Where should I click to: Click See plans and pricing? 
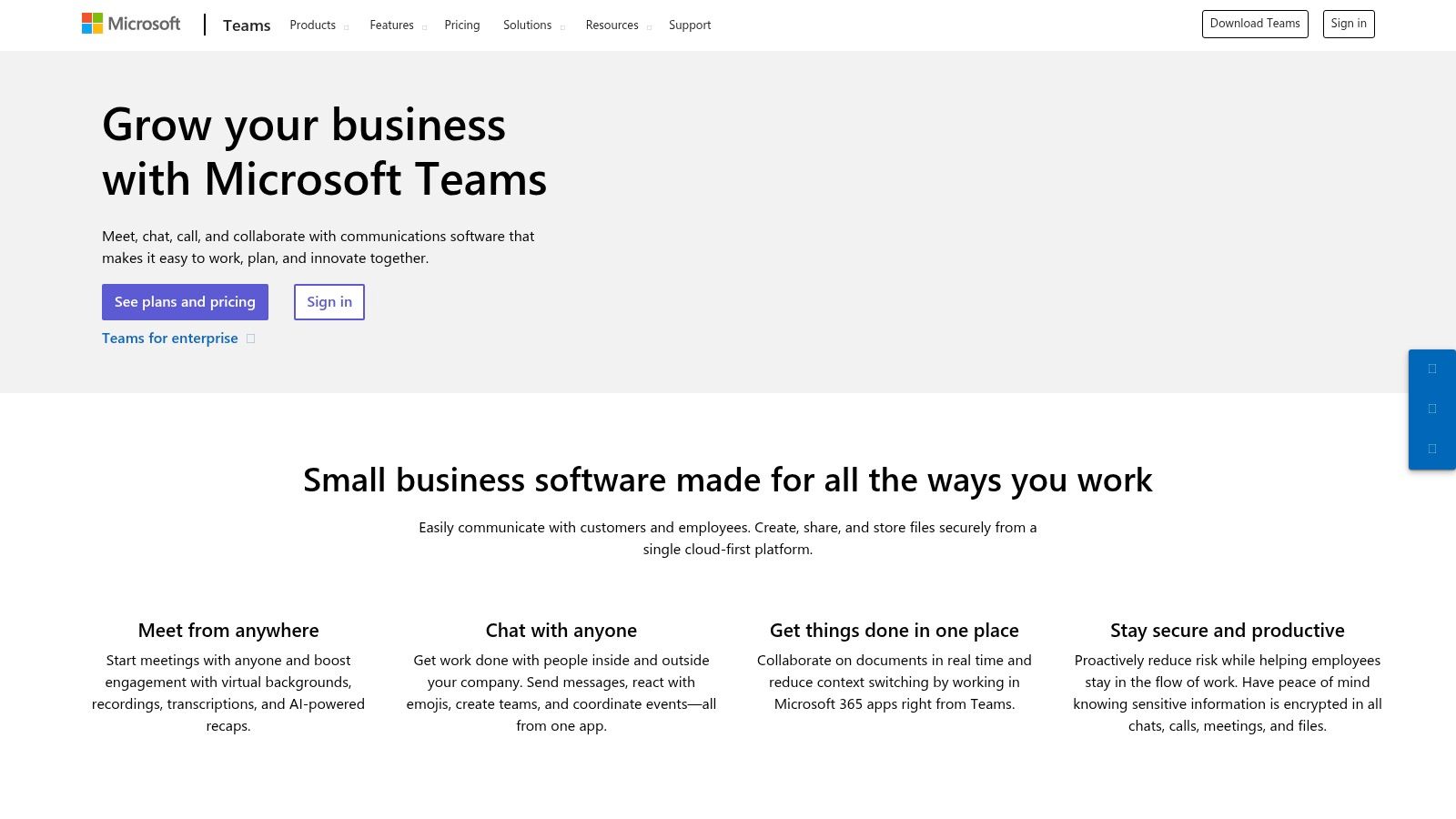(x=185, y=301)
